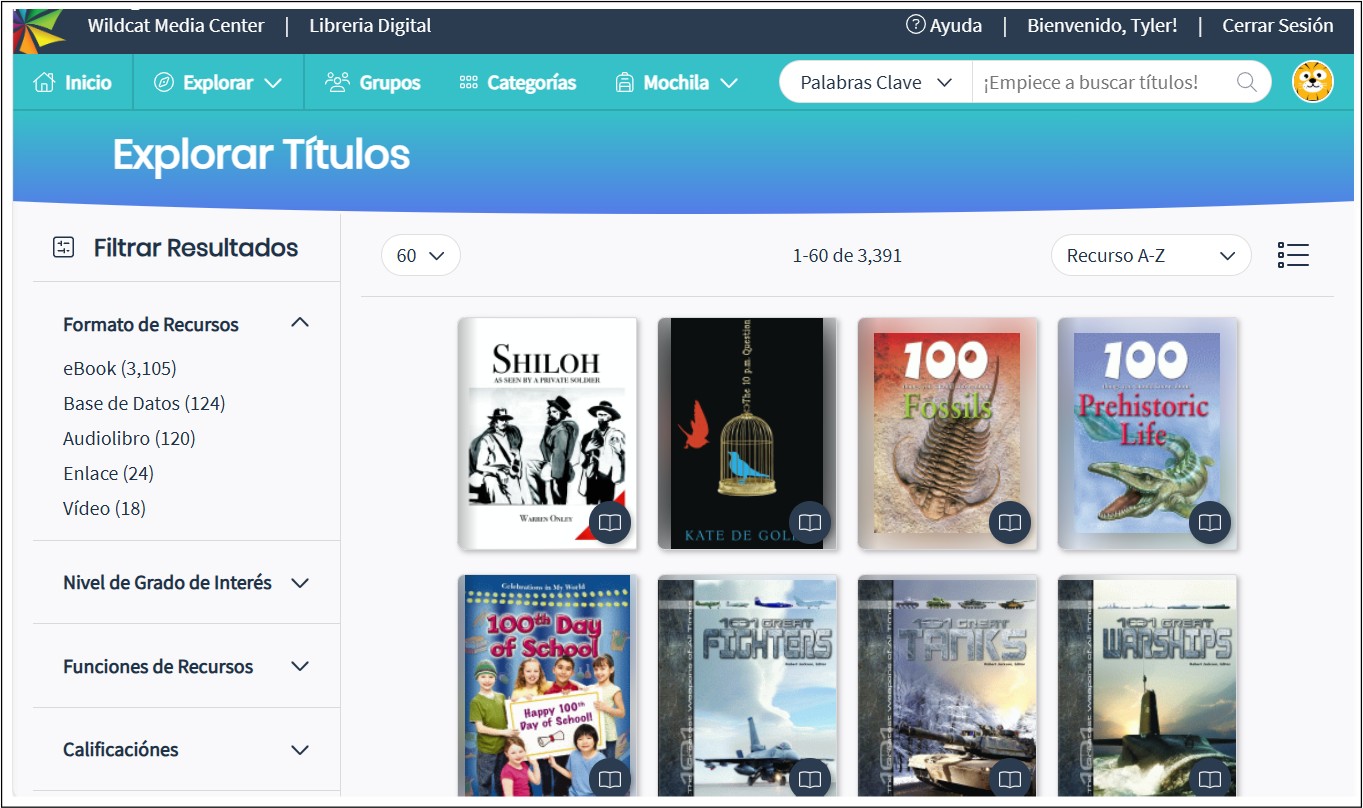Image resolution: width=1363 pixels, height=808 pixels.
Task: Click Bienvenido, Tyler! greeting
Action: (1102, 26)
